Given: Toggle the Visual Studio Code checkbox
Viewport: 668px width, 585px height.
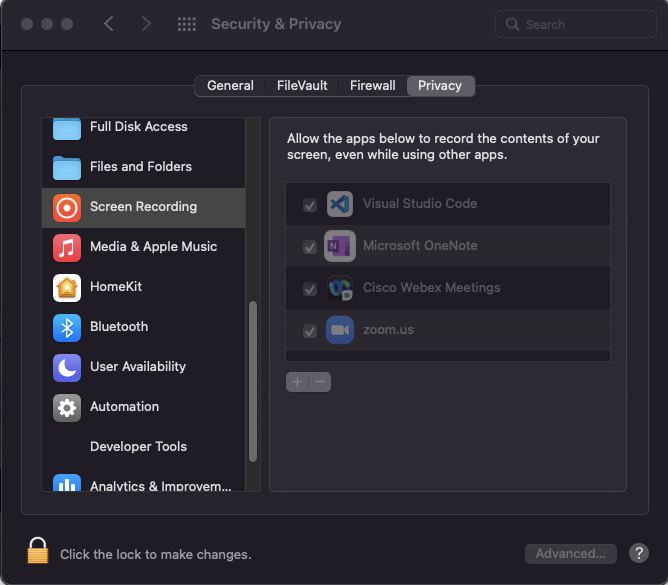Looking at the screenshot, I should [x=310, y=205].
